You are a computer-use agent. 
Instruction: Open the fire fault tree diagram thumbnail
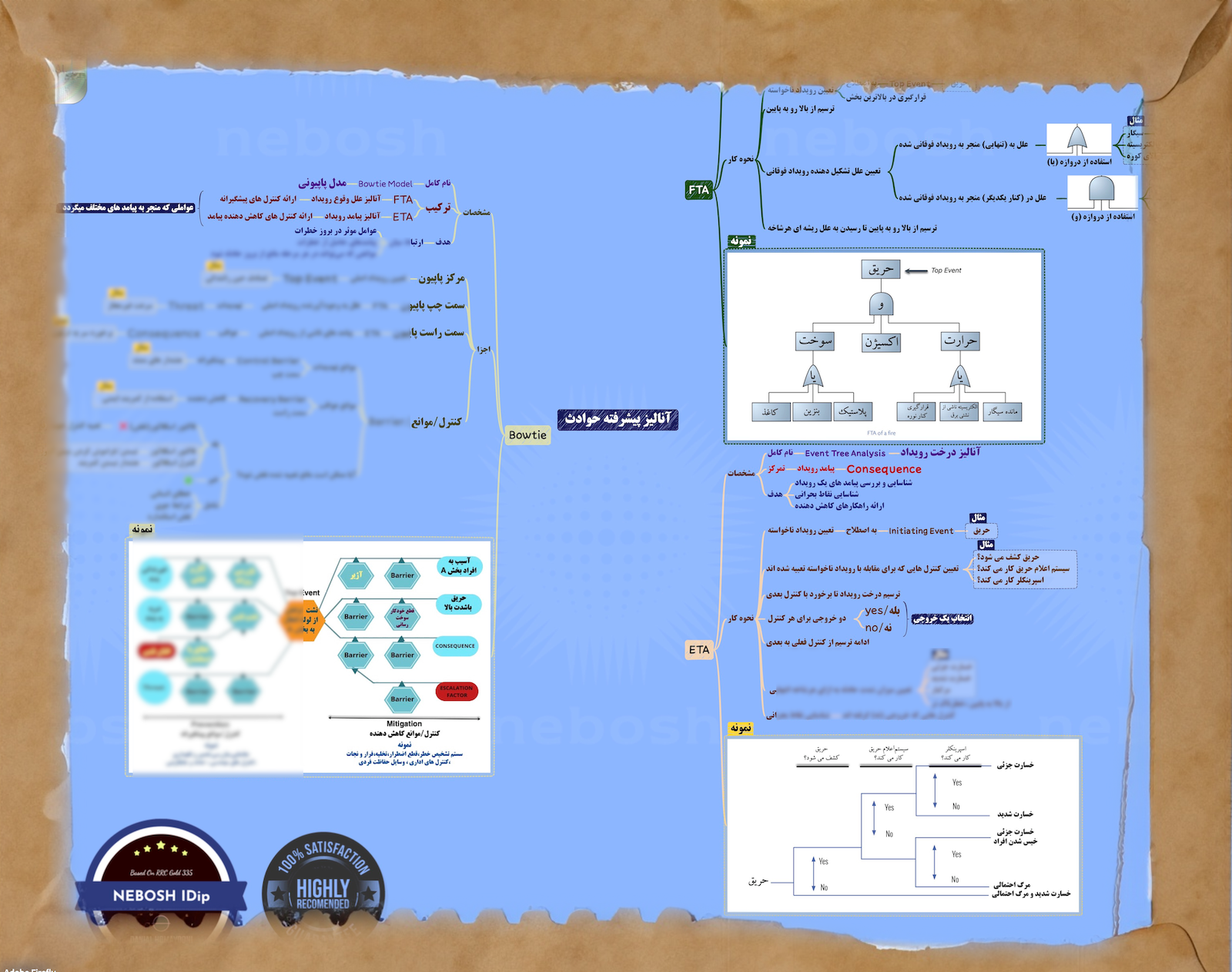884,346
